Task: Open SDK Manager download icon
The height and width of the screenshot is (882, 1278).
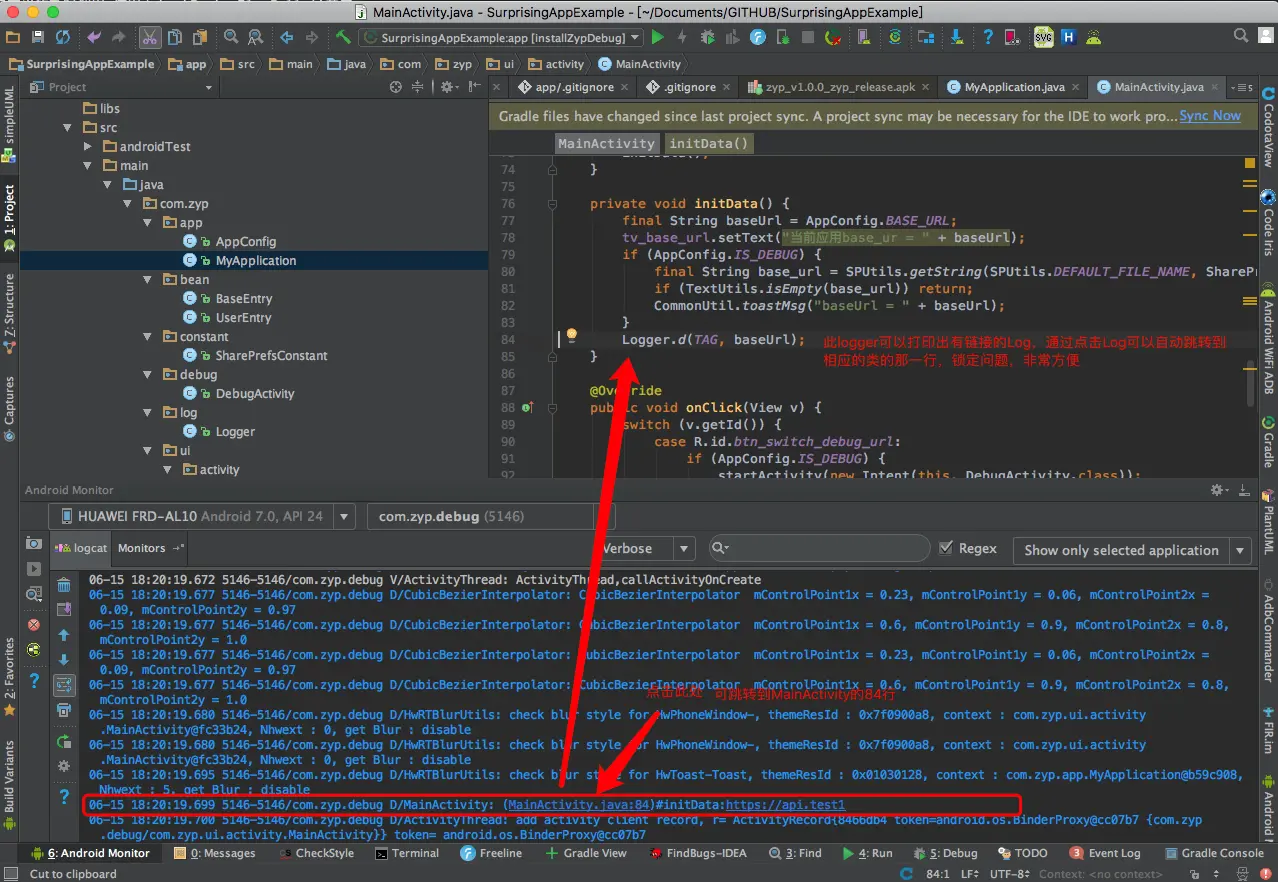Action: pyautogui.click(x=957, y=37)
